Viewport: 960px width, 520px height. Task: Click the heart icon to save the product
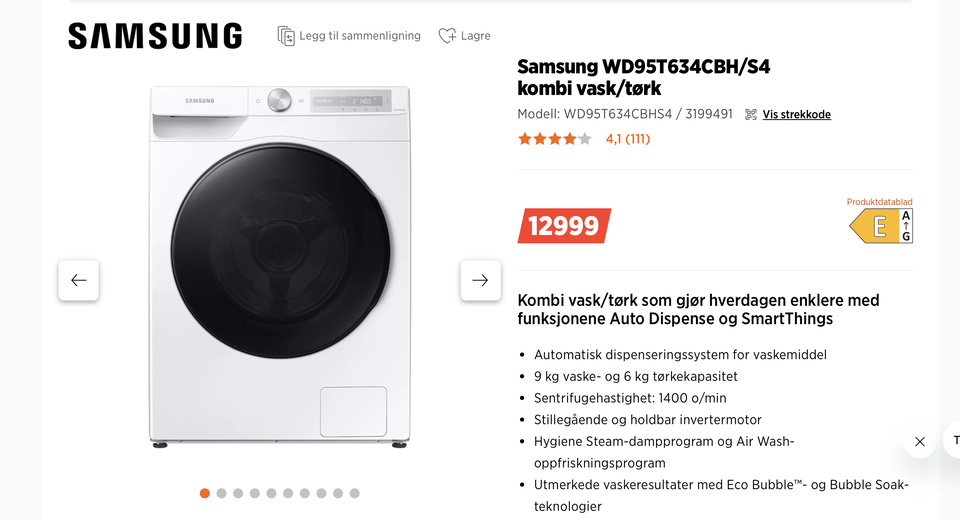tap(448, 36)
